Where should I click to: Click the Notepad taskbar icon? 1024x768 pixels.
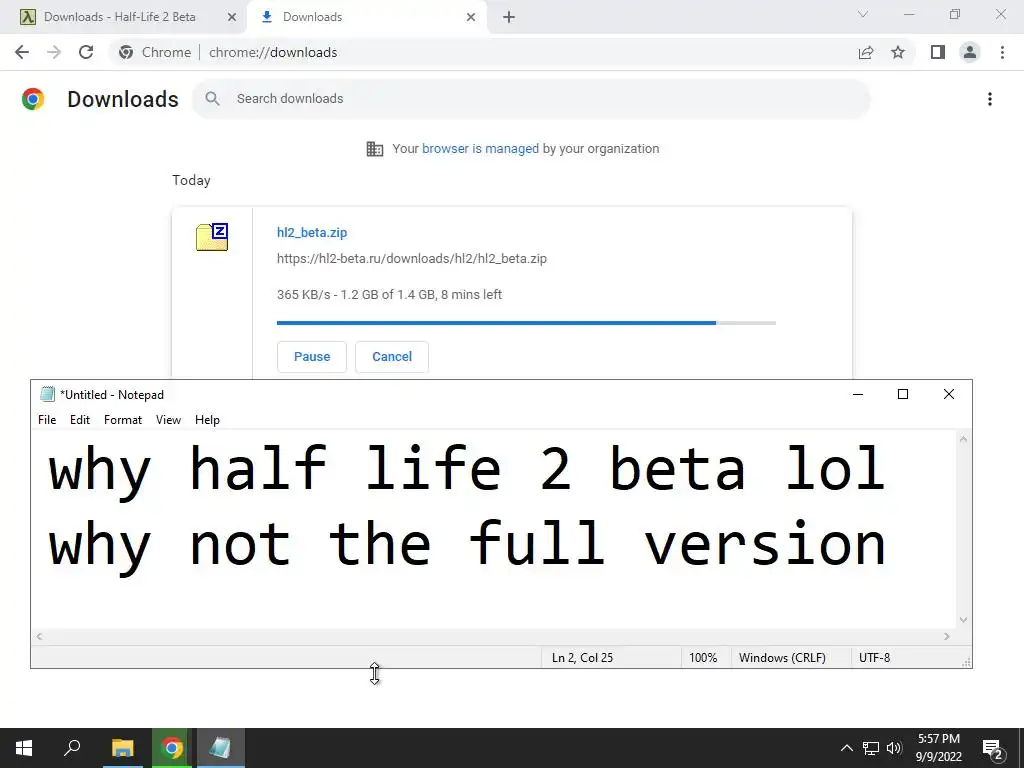pyautogui.click(x=220, y=748)
